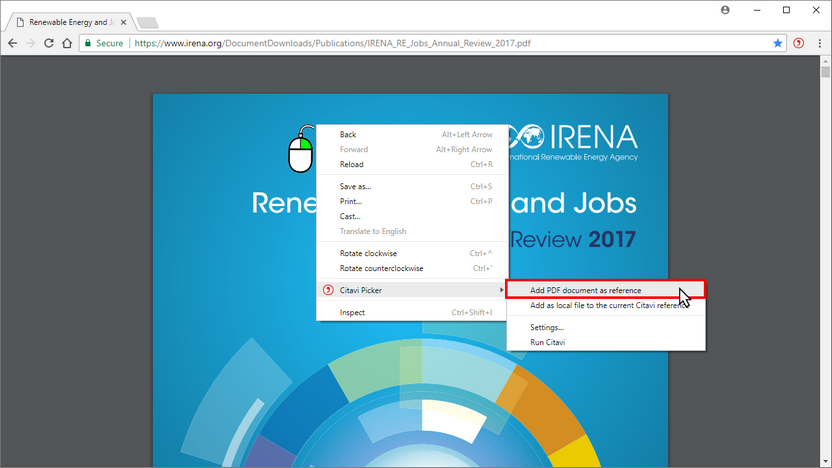Open the Citavi Picker extension icon in the toolbar

point(799,43)
